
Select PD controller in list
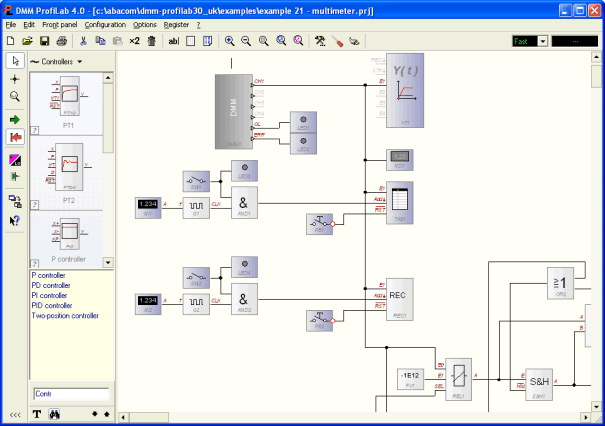coord(51,286)
